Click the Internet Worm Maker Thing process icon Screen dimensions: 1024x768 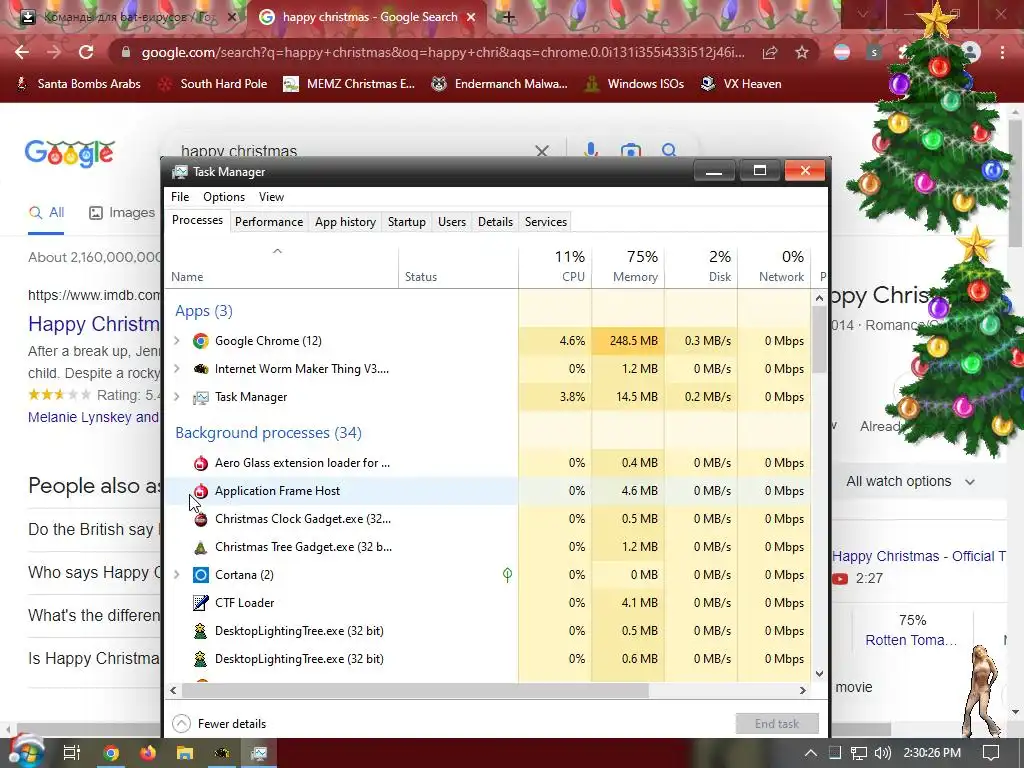pos(200,369)
